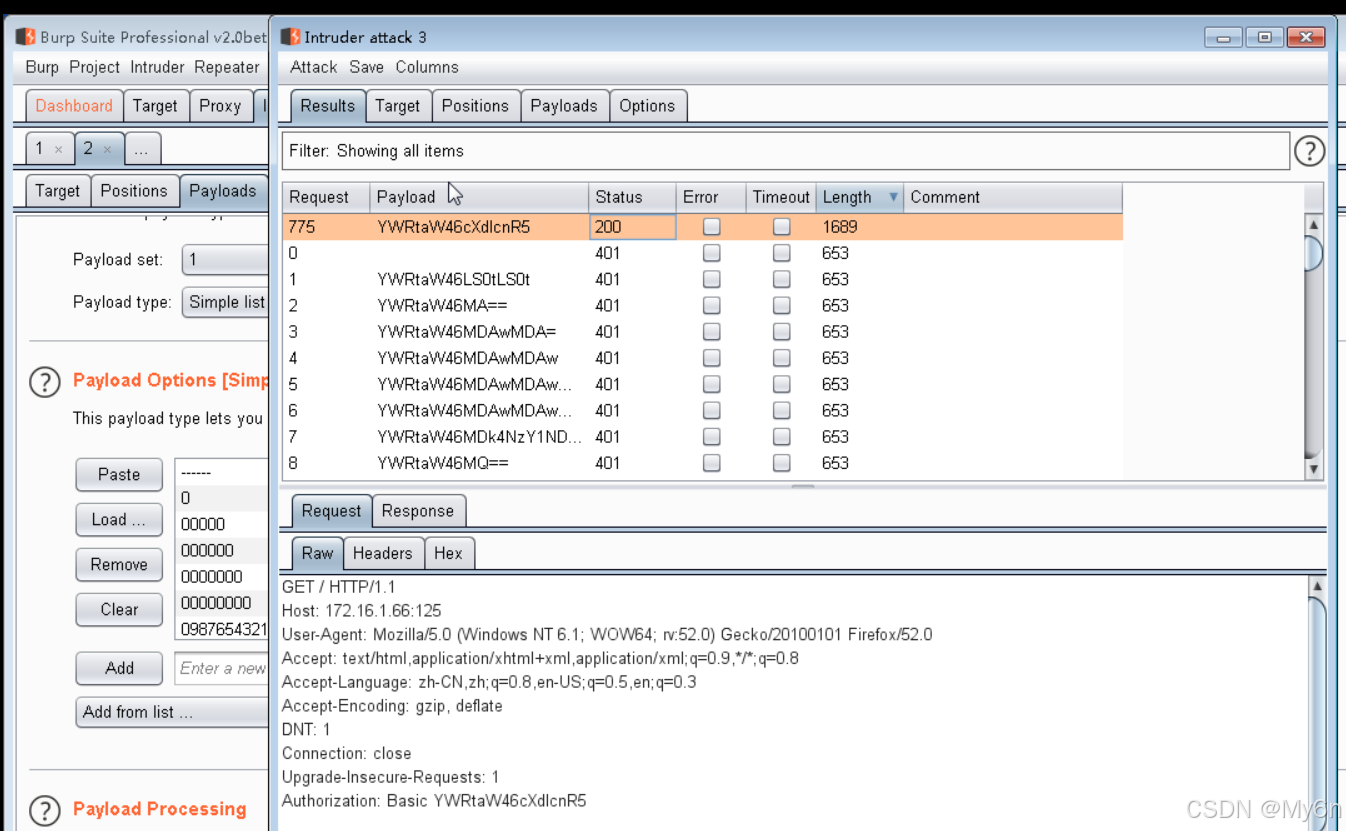Image resolution: width=1346 pixels, height=831 pixels.
Task: Switch to the Options tab
Action: [x=647, y=105]
